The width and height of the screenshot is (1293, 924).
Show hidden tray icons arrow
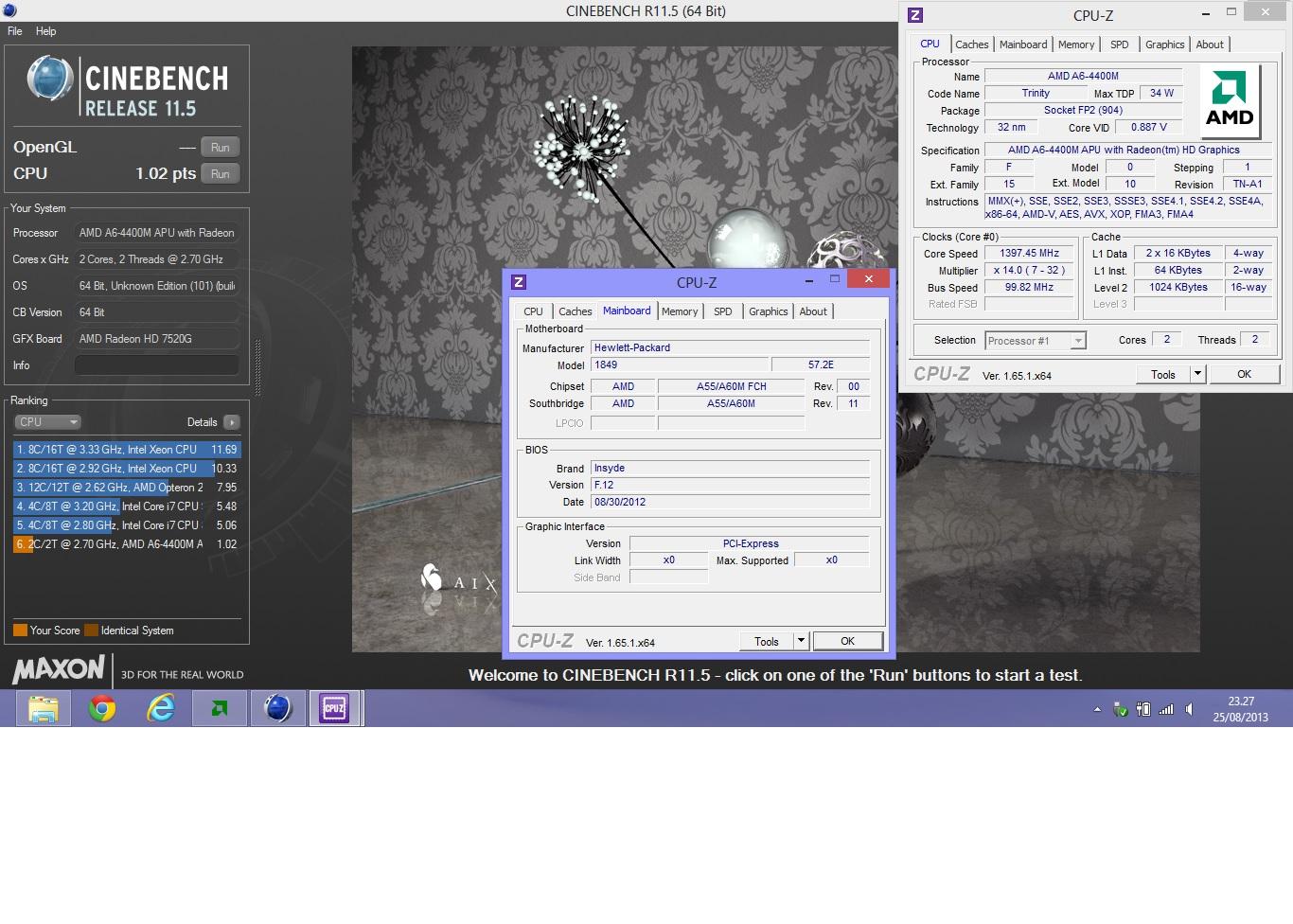(x=1097, y=709)
